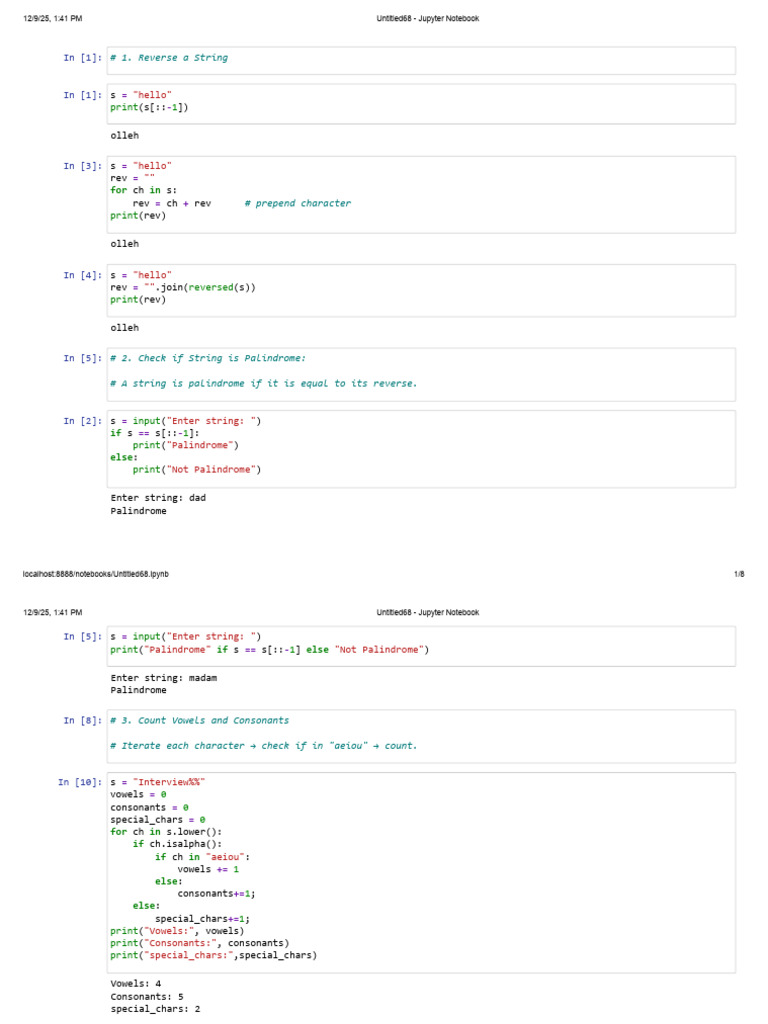Viewport: 768px width, 1024px height.
Task: Click the 'In [4]:' cell prompt
Action: coord(82,275)
